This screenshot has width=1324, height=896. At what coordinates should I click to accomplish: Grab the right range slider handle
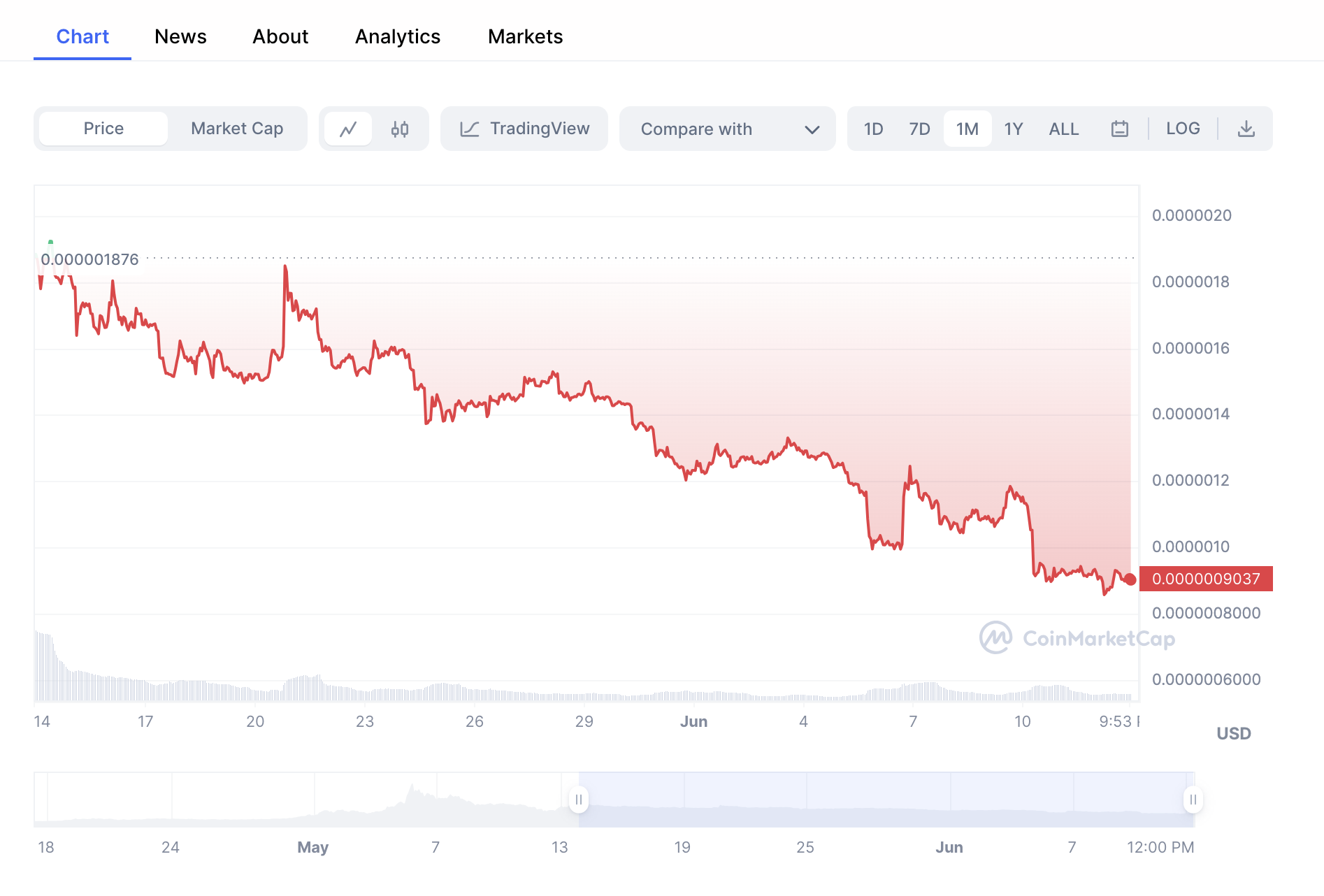tap(1193, 800)
